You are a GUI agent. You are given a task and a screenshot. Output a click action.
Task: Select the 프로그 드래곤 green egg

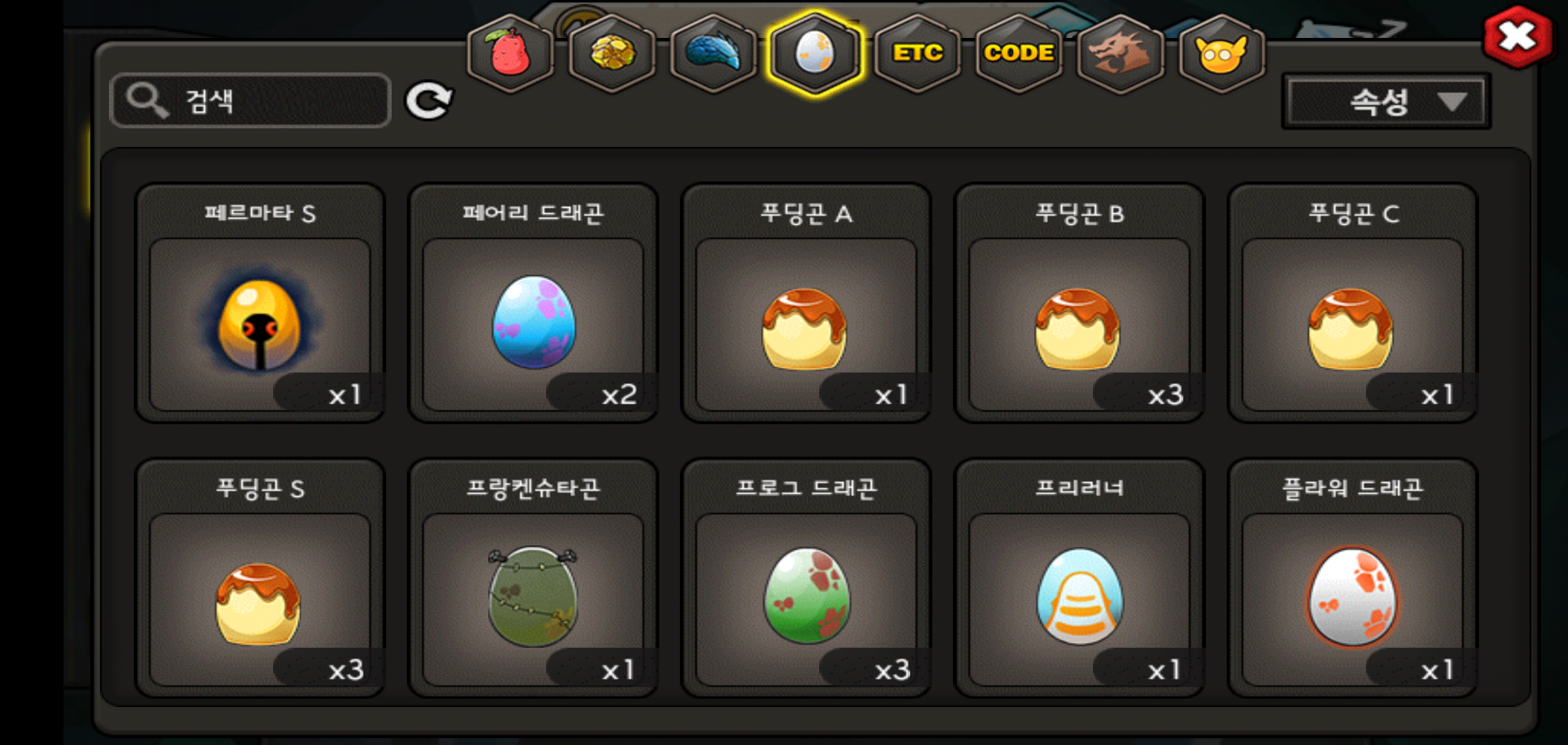806,578
